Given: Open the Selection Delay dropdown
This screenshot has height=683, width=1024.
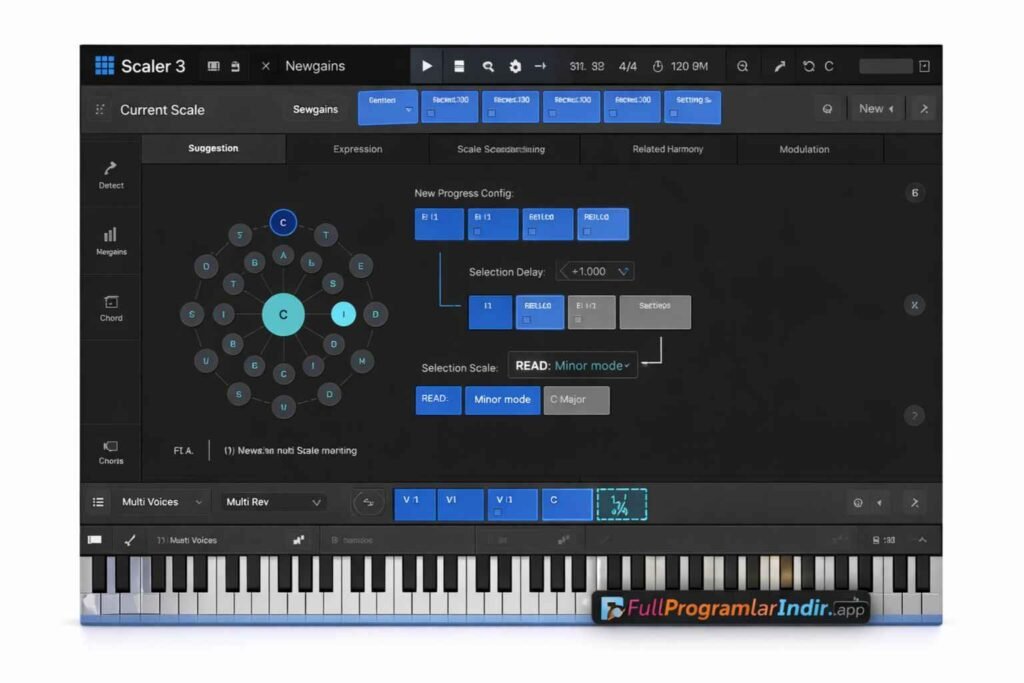Looking at the screenshot, I should coord(595,271).
